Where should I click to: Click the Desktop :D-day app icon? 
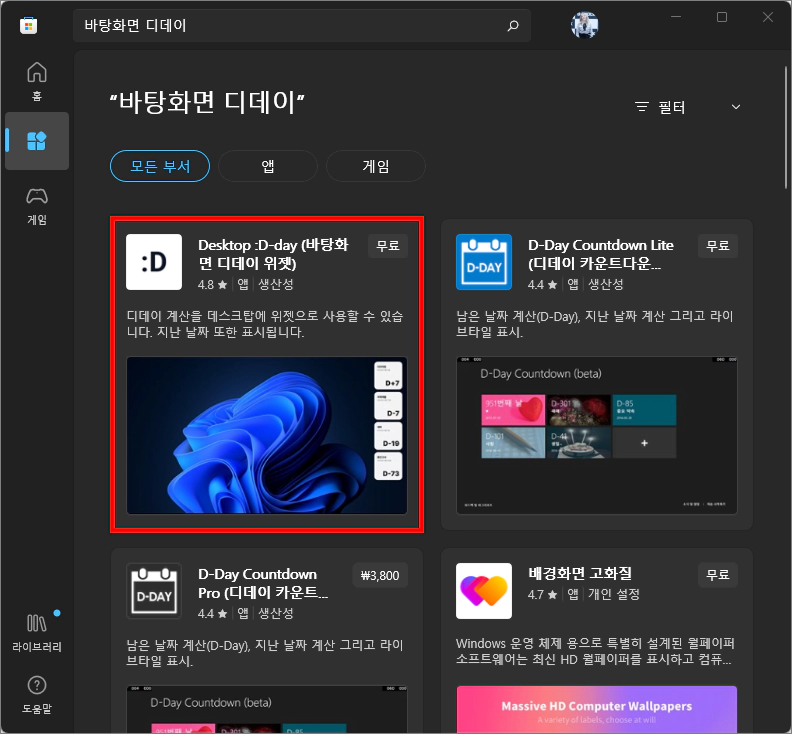(154, 262)
